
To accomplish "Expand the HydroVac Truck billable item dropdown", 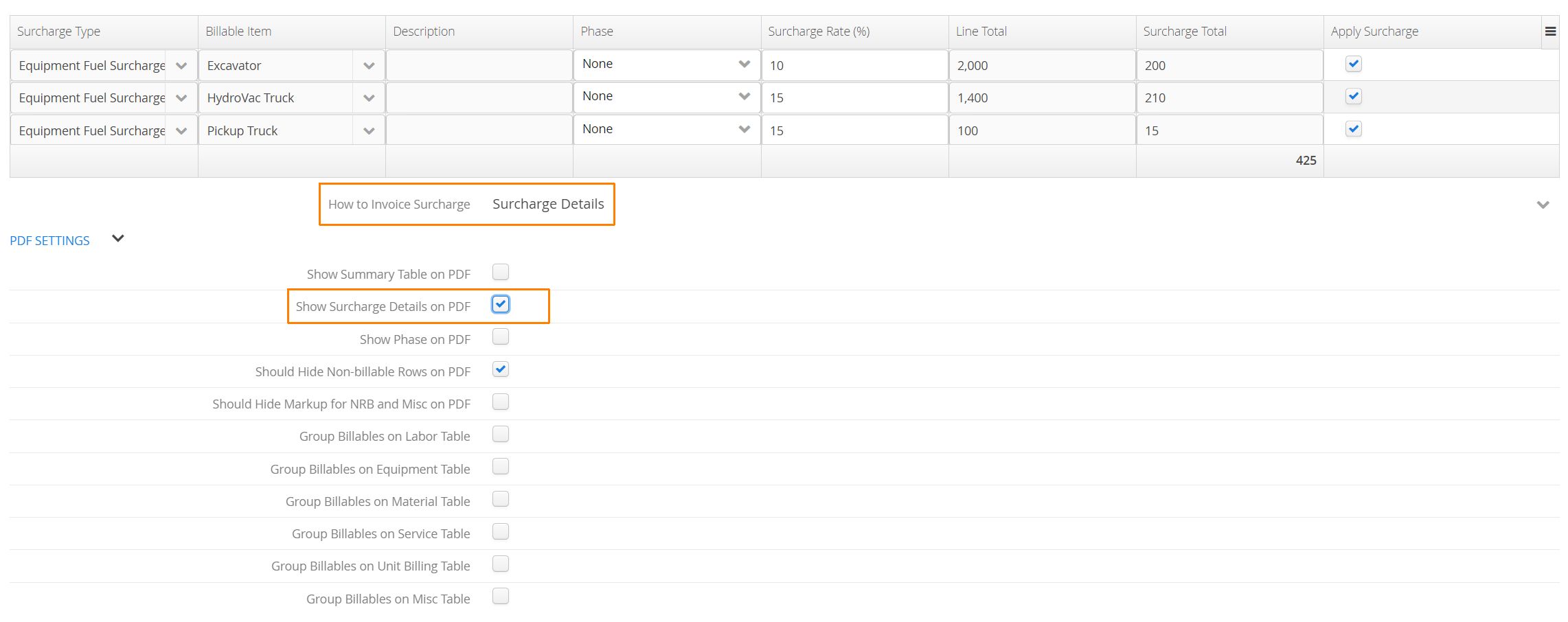I will tap(369, 98).
